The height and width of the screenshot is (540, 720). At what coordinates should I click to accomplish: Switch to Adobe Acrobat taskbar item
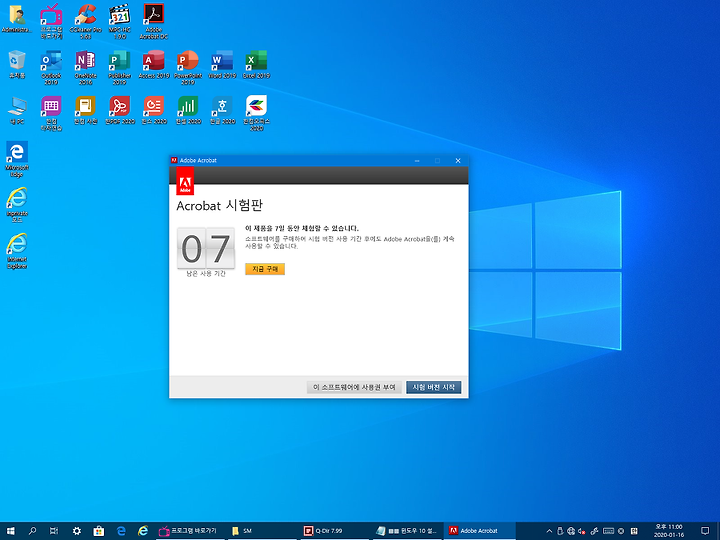click(x=479, y=531)
